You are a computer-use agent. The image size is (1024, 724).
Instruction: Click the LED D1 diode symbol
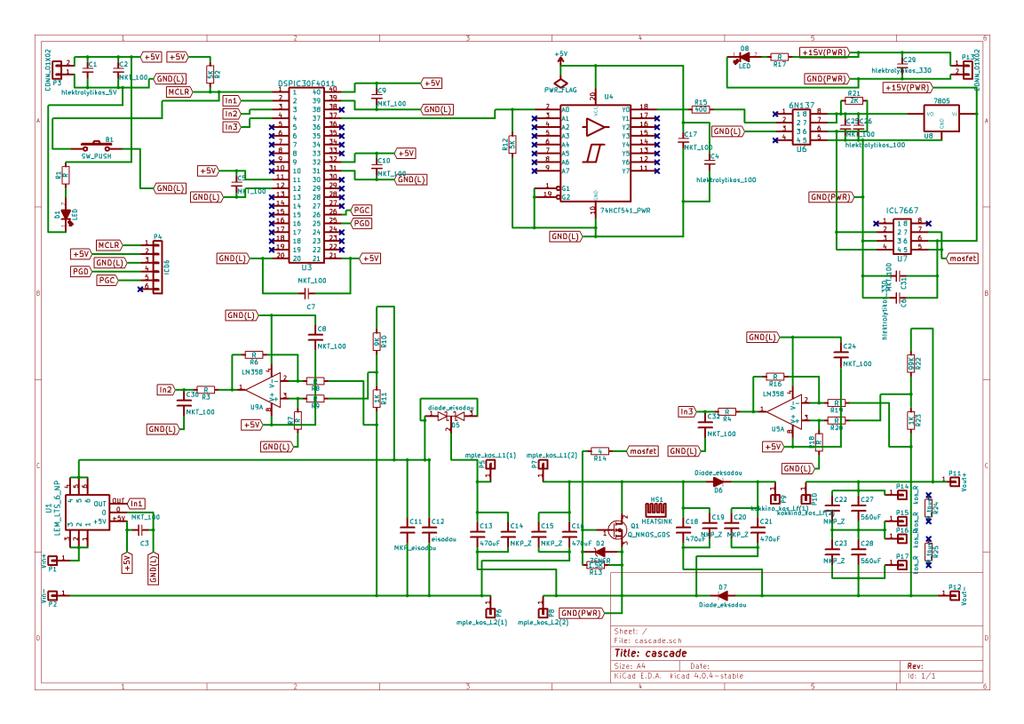[x=65, y=215]
